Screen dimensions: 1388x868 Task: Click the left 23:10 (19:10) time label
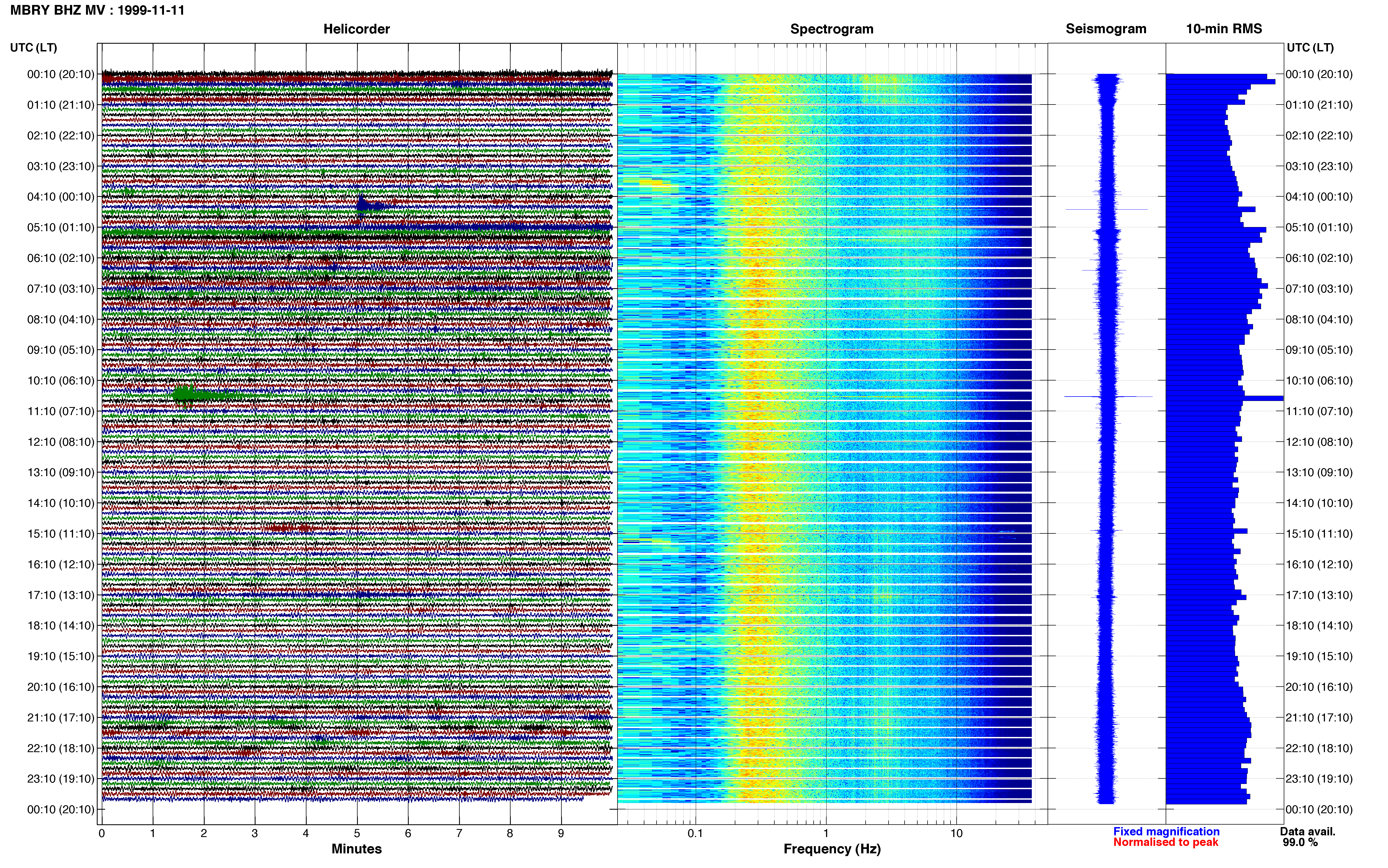[61, 779]
